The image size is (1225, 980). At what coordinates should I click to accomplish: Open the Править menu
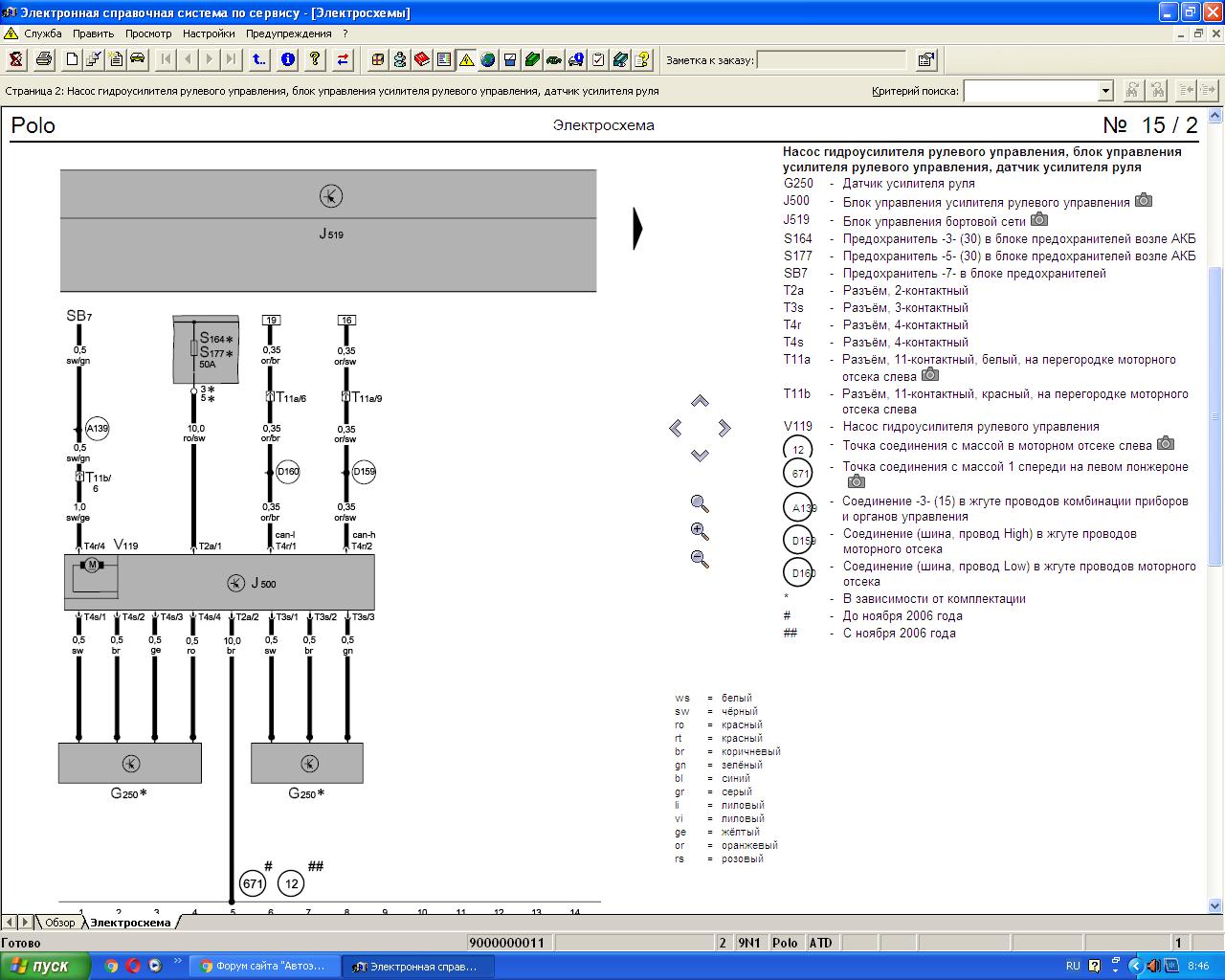[x=94, y=33]
